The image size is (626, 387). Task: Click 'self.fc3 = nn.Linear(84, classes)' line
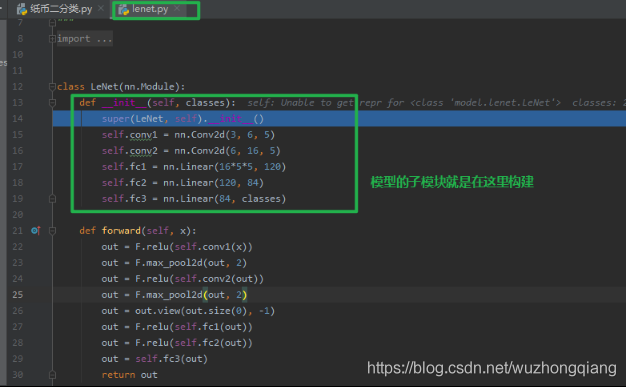coord(194,198)
